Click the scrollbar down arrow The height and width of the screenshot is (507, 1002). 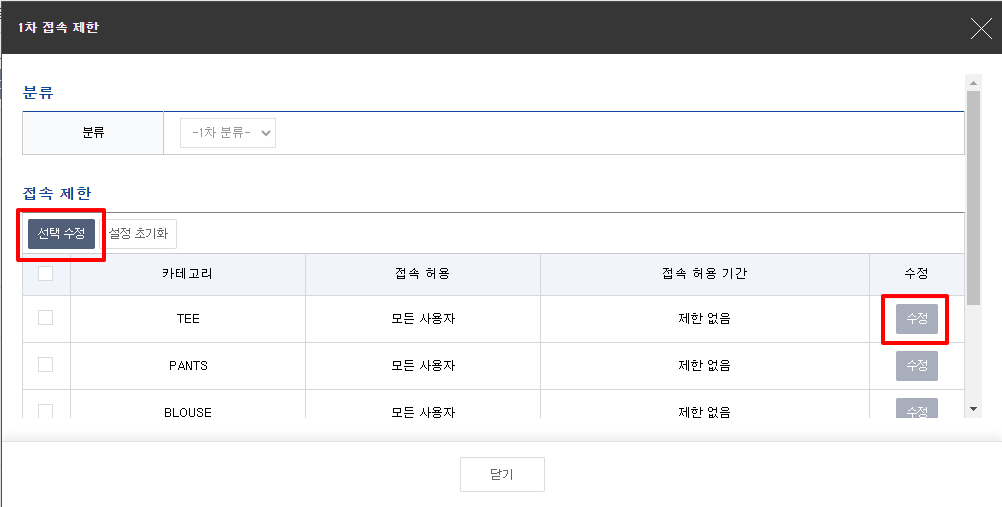coord(973,409)
